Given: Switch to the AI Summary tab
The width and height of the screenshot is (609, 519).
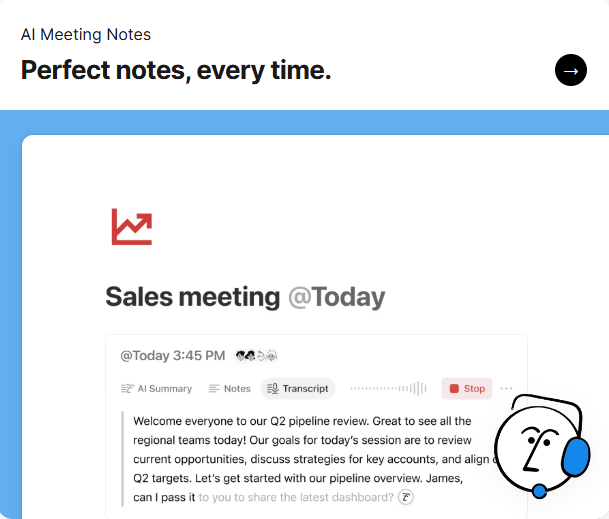Looking at the screenshot, I should click(156, 389).
